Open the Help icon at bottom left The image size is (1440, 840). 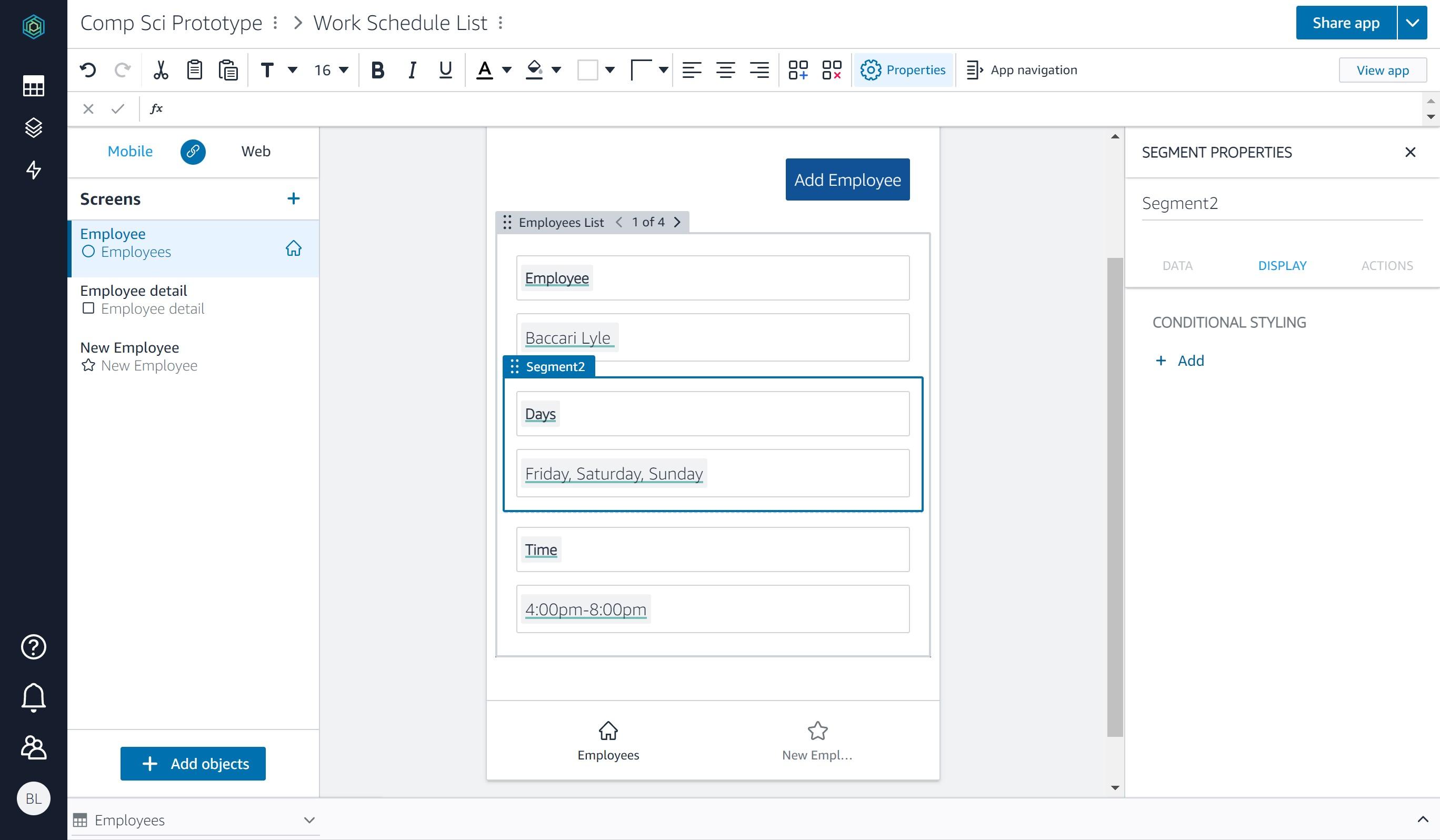pyautogui.click(x=34, y=647)
